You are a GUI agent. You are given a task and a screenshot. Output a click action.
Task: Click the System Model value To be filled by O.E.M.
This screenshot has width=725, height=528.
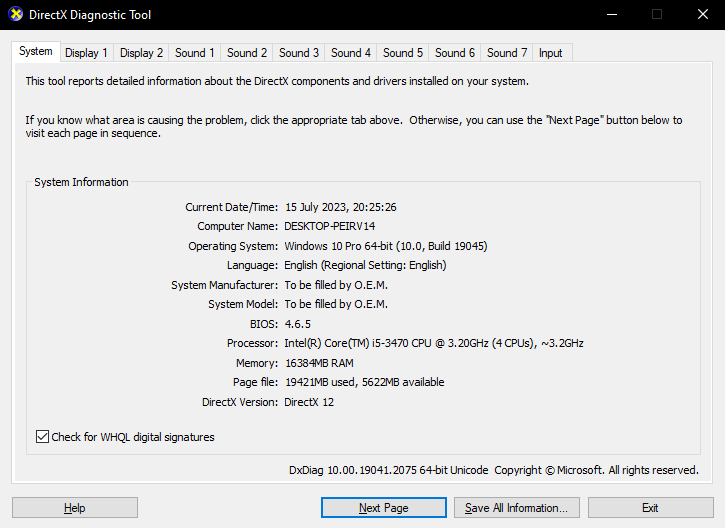(x=336, y=304)
